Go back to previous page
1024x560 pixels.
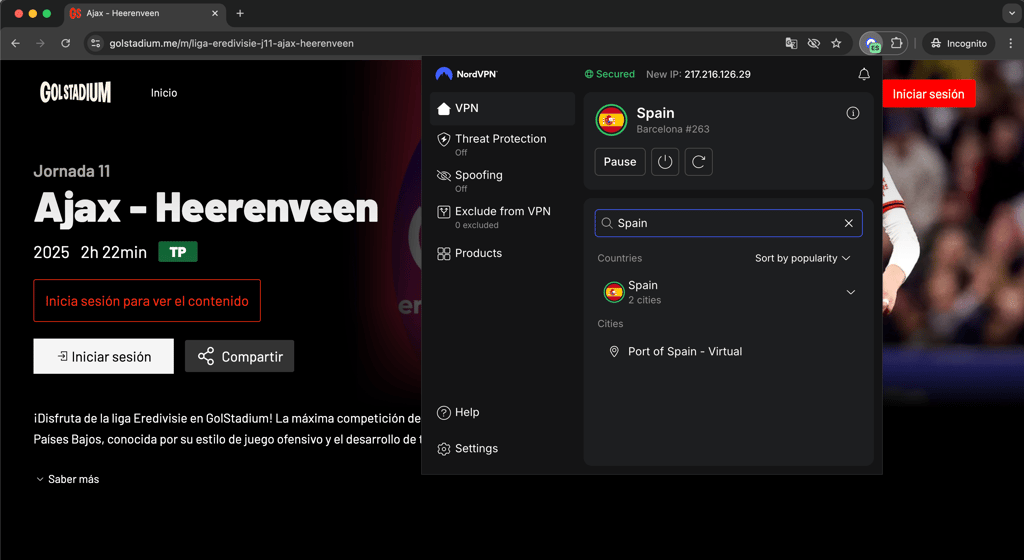16,43
